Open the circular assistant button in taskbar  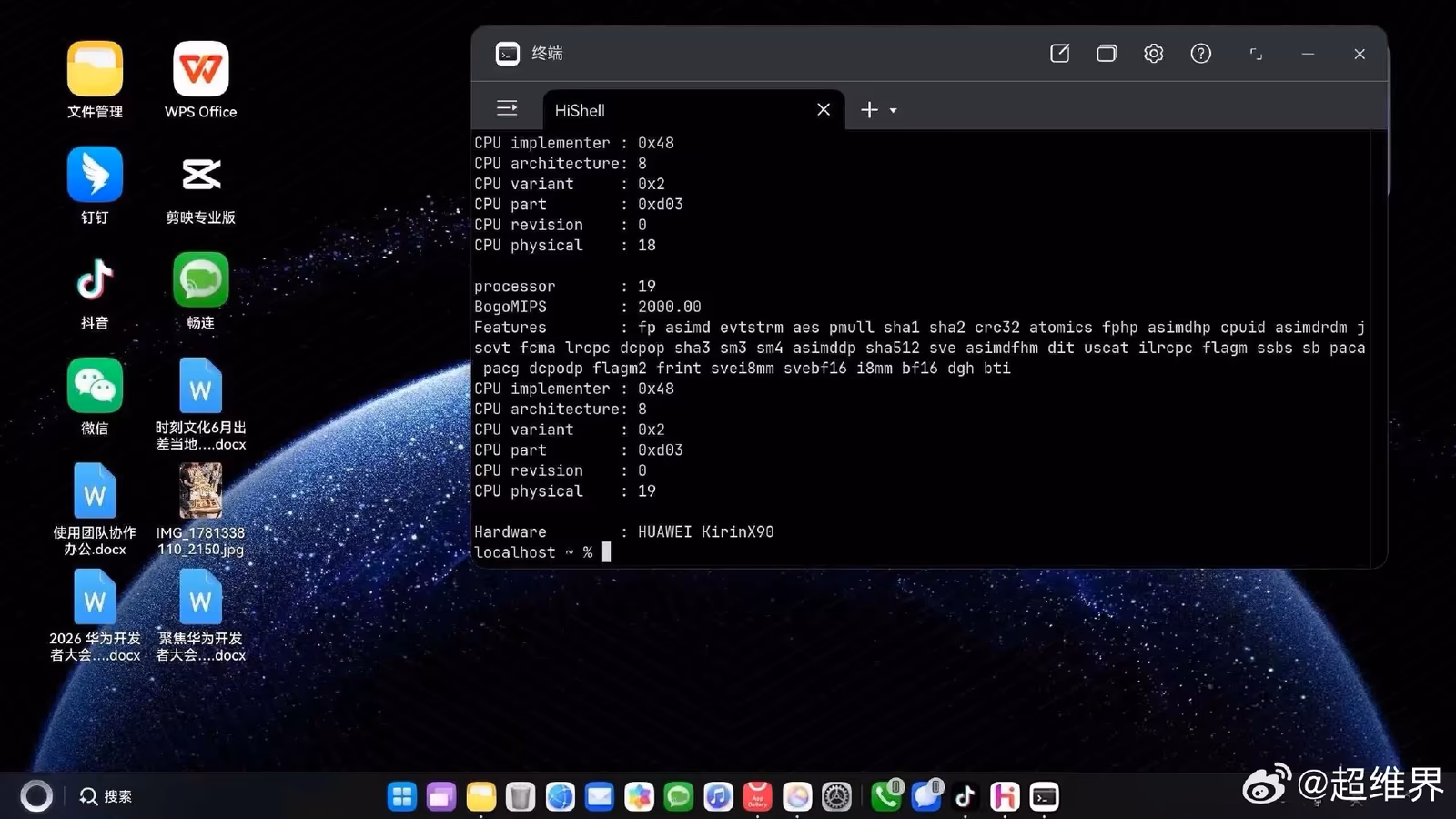tap(36, 796)
